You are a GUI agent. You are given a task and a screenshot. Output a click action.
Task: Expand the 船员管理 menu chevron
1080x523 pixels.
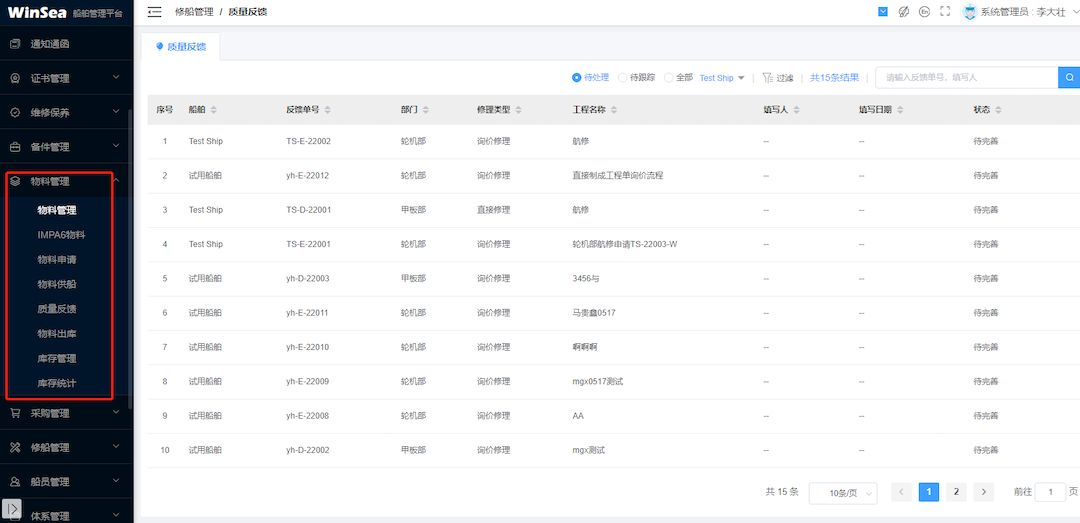[116, 481]
